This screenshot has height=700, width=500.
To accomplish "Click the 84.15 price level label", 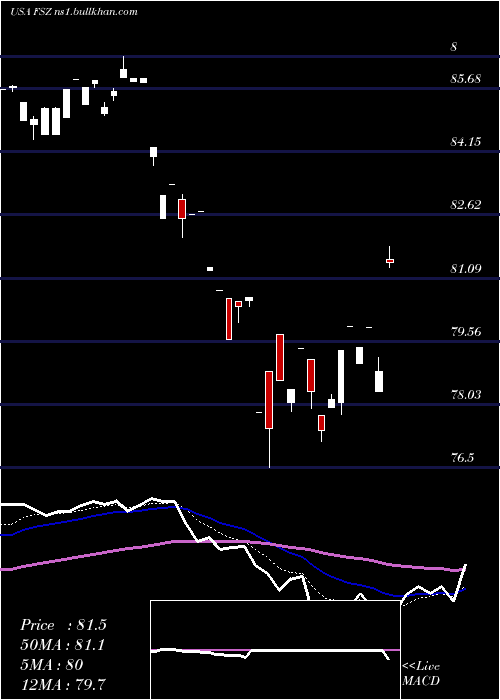I will (466, 142).
